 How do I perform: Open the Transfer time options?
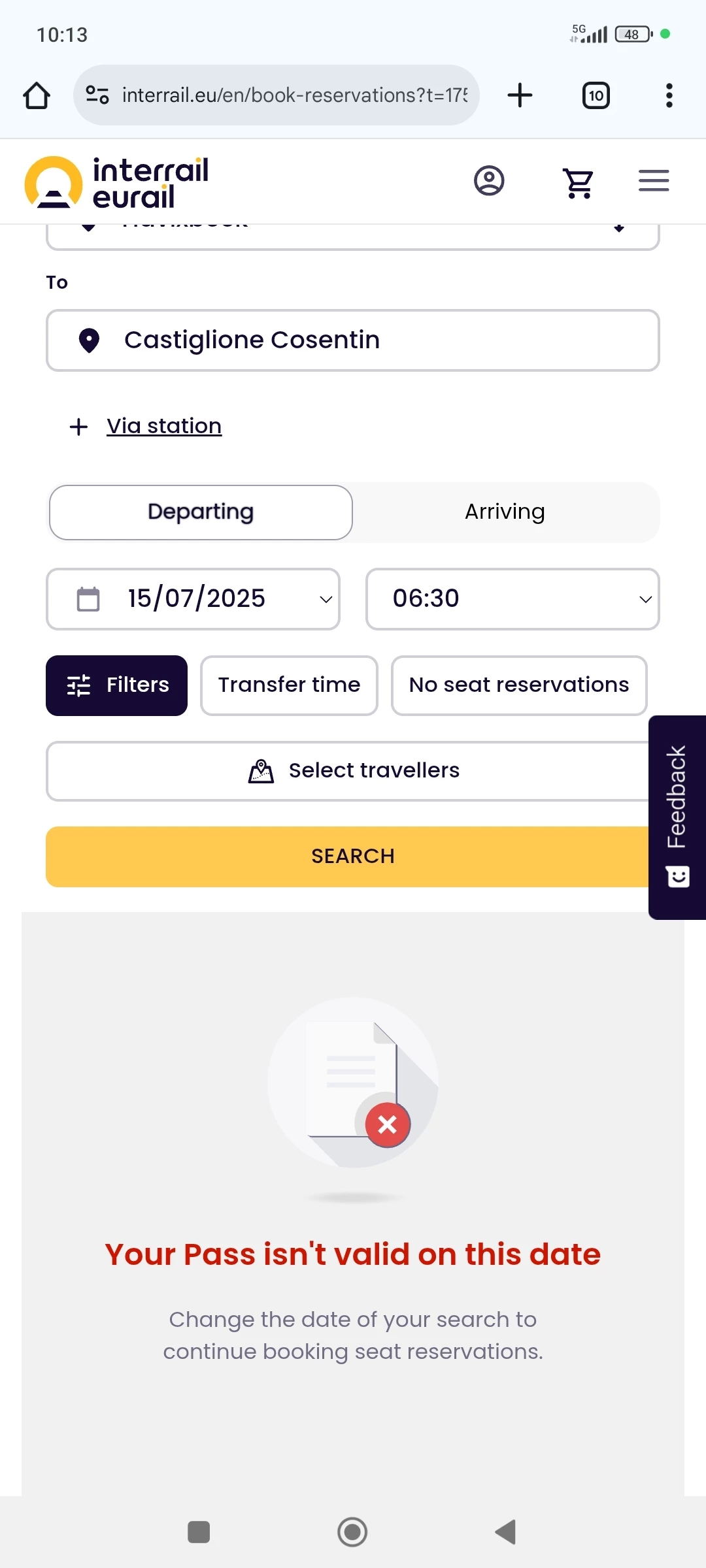[x=289, y=685]
